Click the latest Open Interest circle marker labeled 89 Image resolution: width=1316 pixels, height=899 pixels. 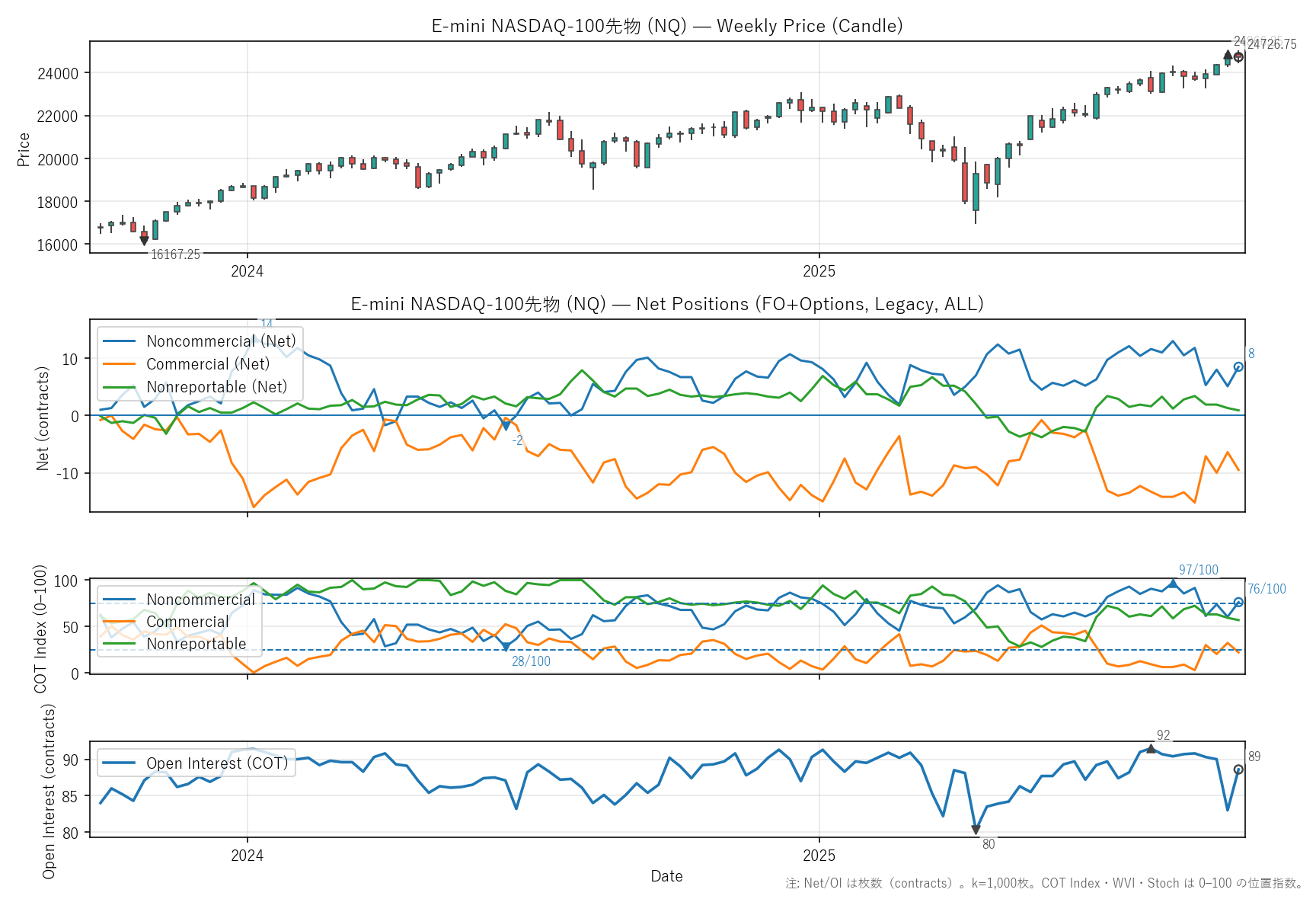(x=1238, y=769)
